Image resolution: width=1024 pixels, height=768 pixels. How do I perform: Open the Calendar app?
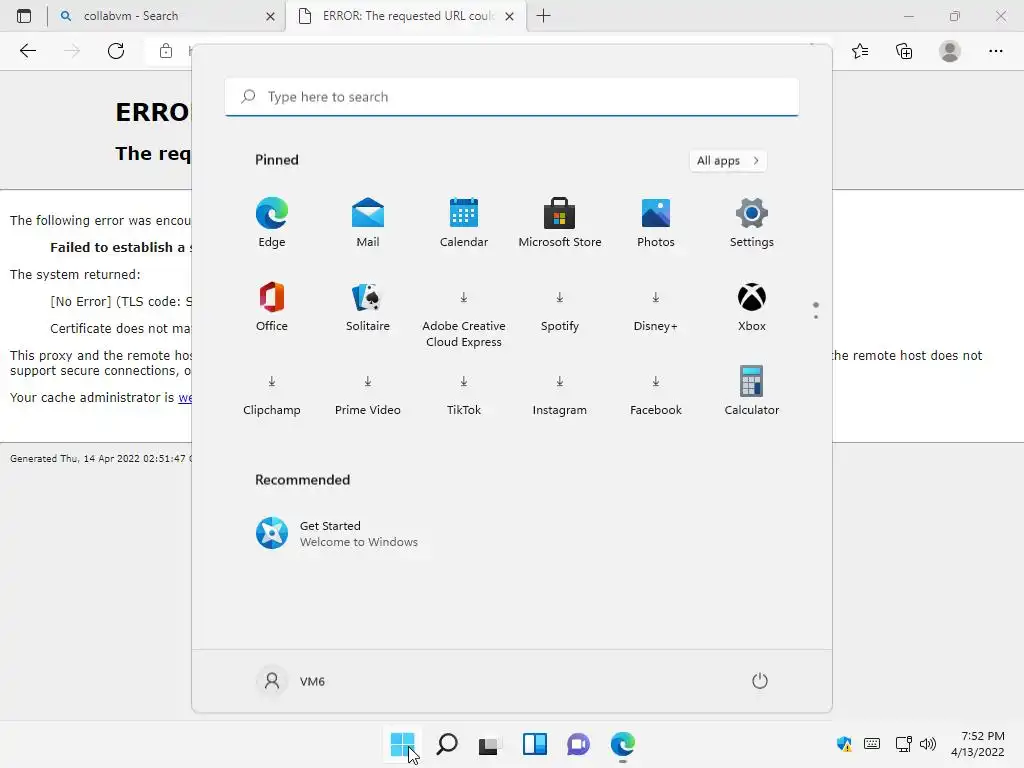pos(464,222)
